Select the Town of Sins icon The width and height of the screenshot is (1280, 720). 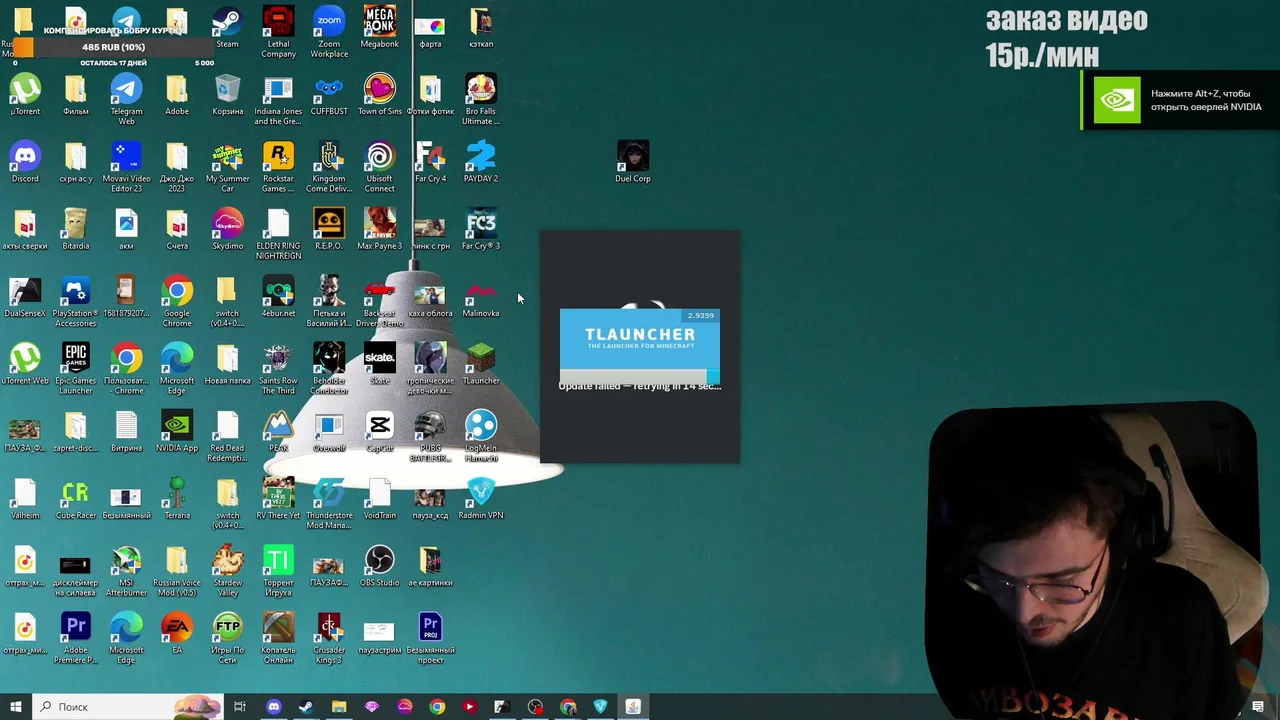pyautogui.click(x=379, y=95)
